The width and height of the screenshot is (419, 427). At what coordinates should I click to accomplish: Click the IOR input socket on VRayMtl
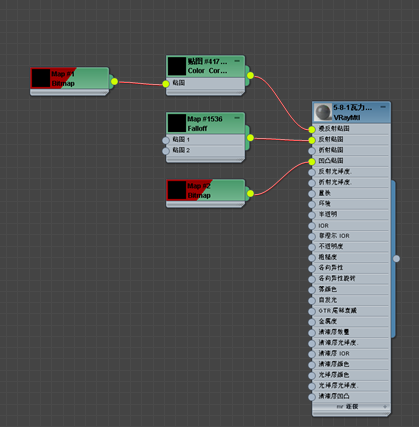coord(312,226)
